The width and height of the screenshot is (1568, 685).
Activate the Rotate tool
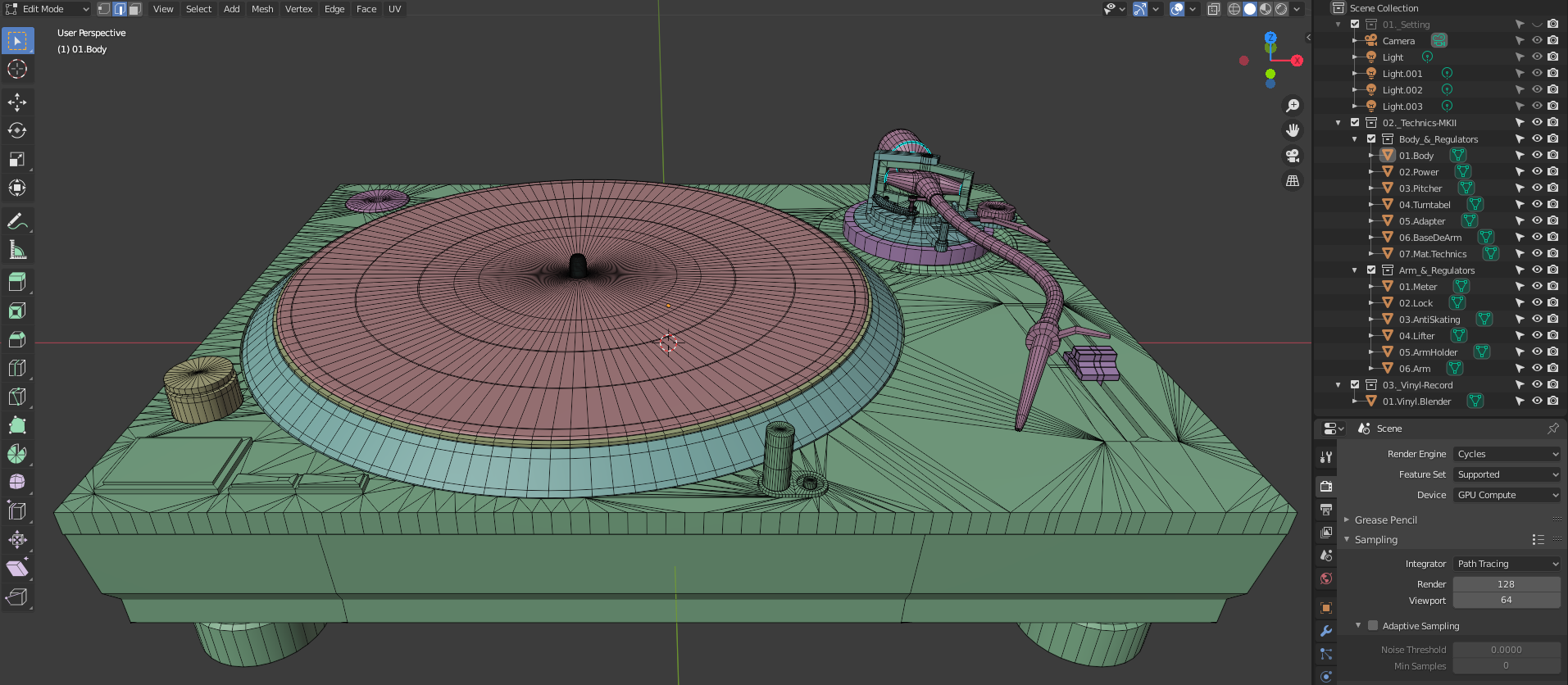[17, 131]
